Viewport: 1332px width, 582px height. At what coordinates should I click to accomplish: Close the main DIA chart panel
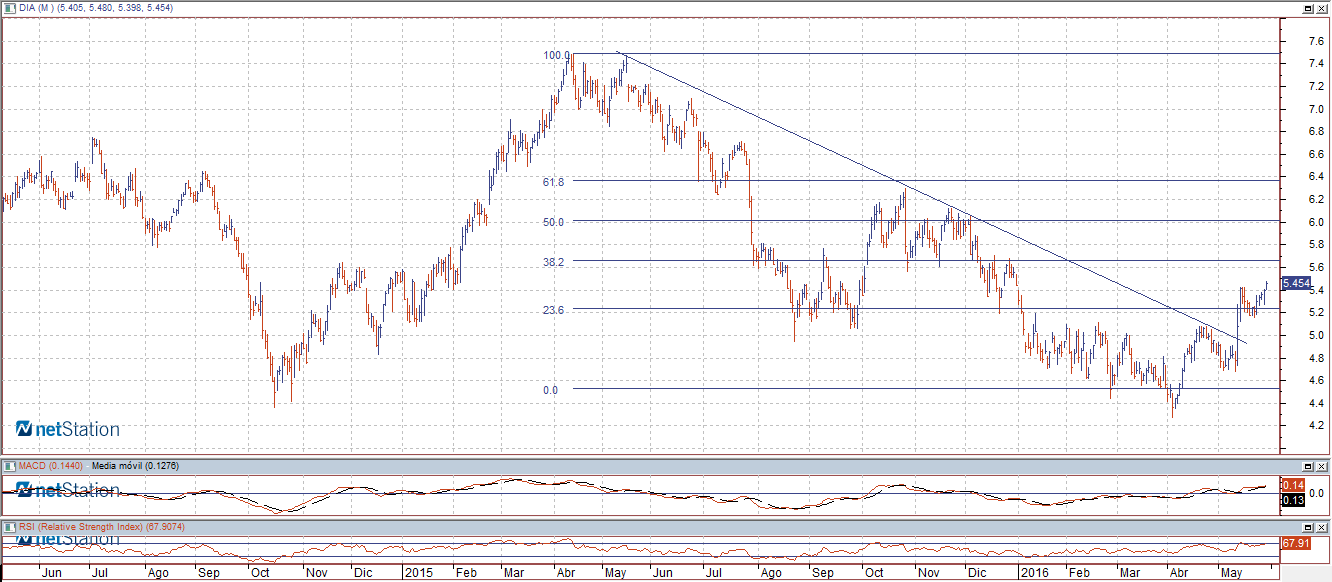pyautogui.click(x=1322, y=8)
